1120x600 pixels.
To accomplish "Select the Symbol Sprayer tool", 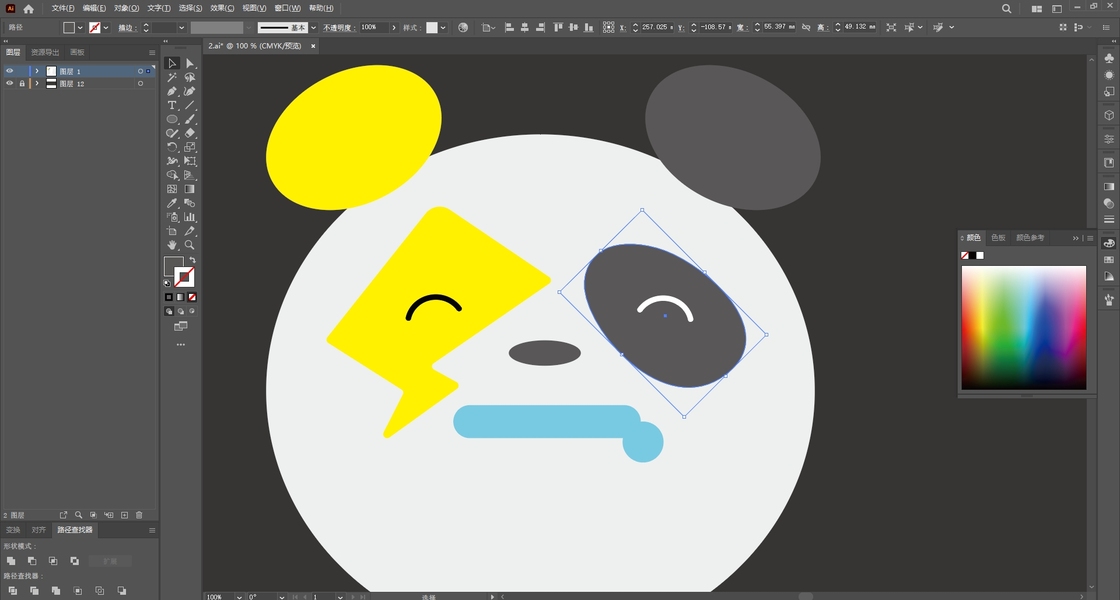I will click(x=172, y=217).
